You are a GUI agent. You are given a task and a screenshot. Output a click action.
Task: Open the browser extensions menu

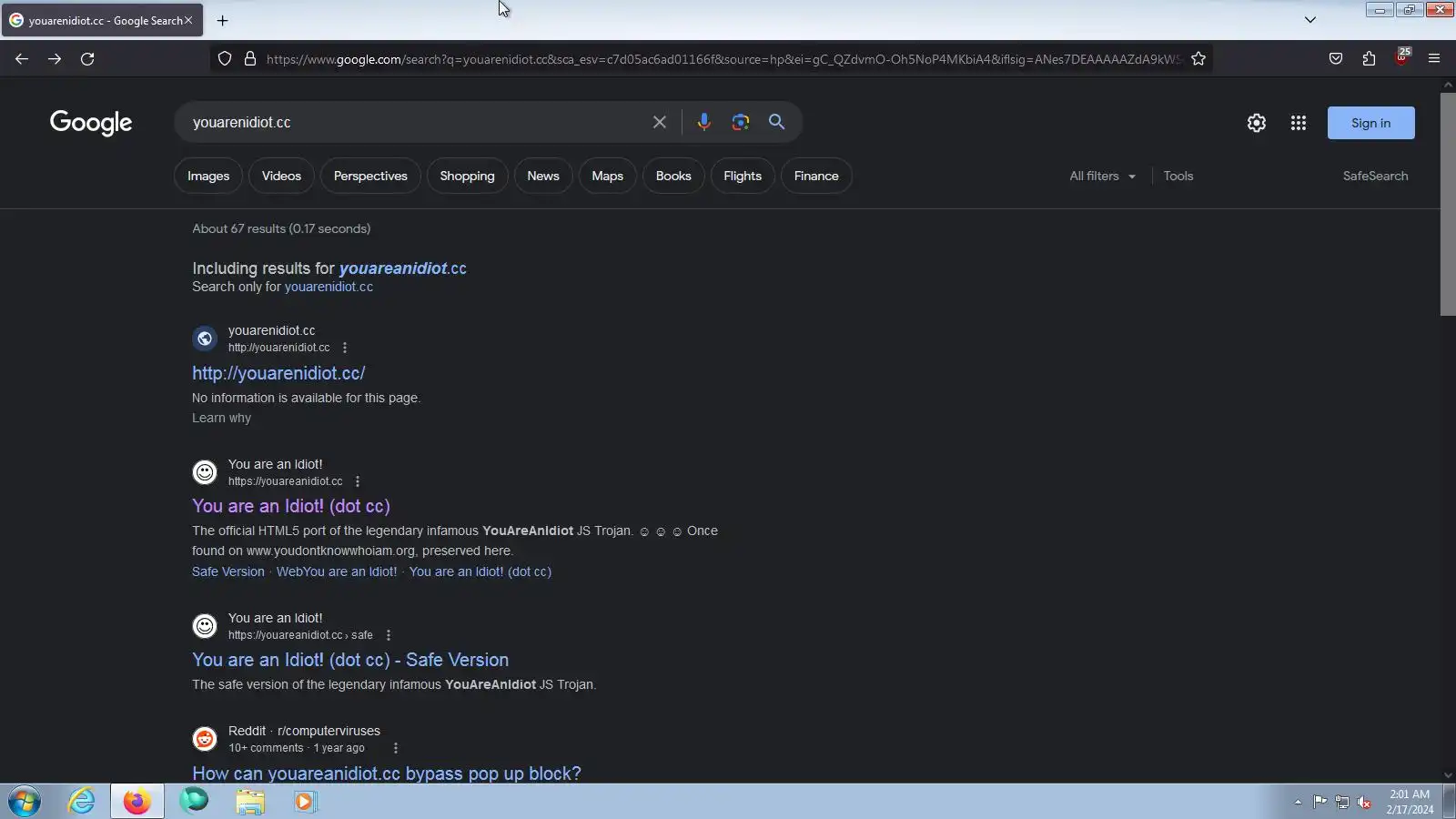click(1369, 59)
